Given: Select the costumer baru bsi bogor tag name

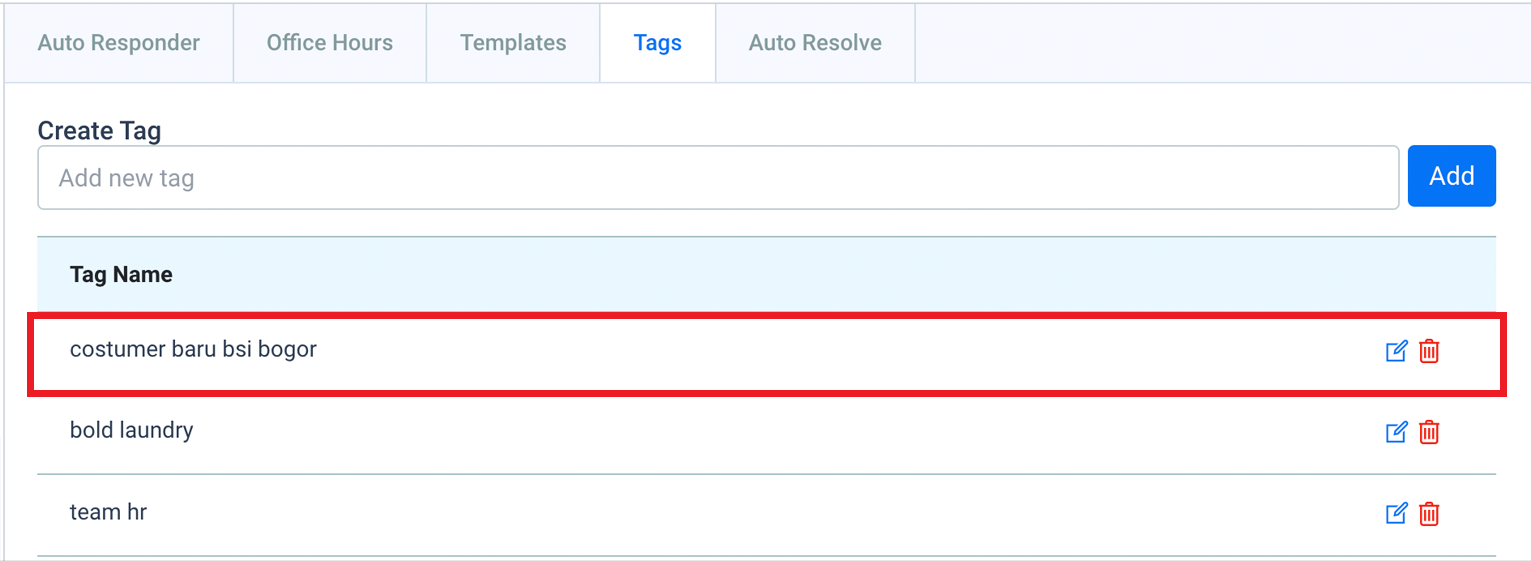Looking at the screenshot, I should click(x=193, y=349).
